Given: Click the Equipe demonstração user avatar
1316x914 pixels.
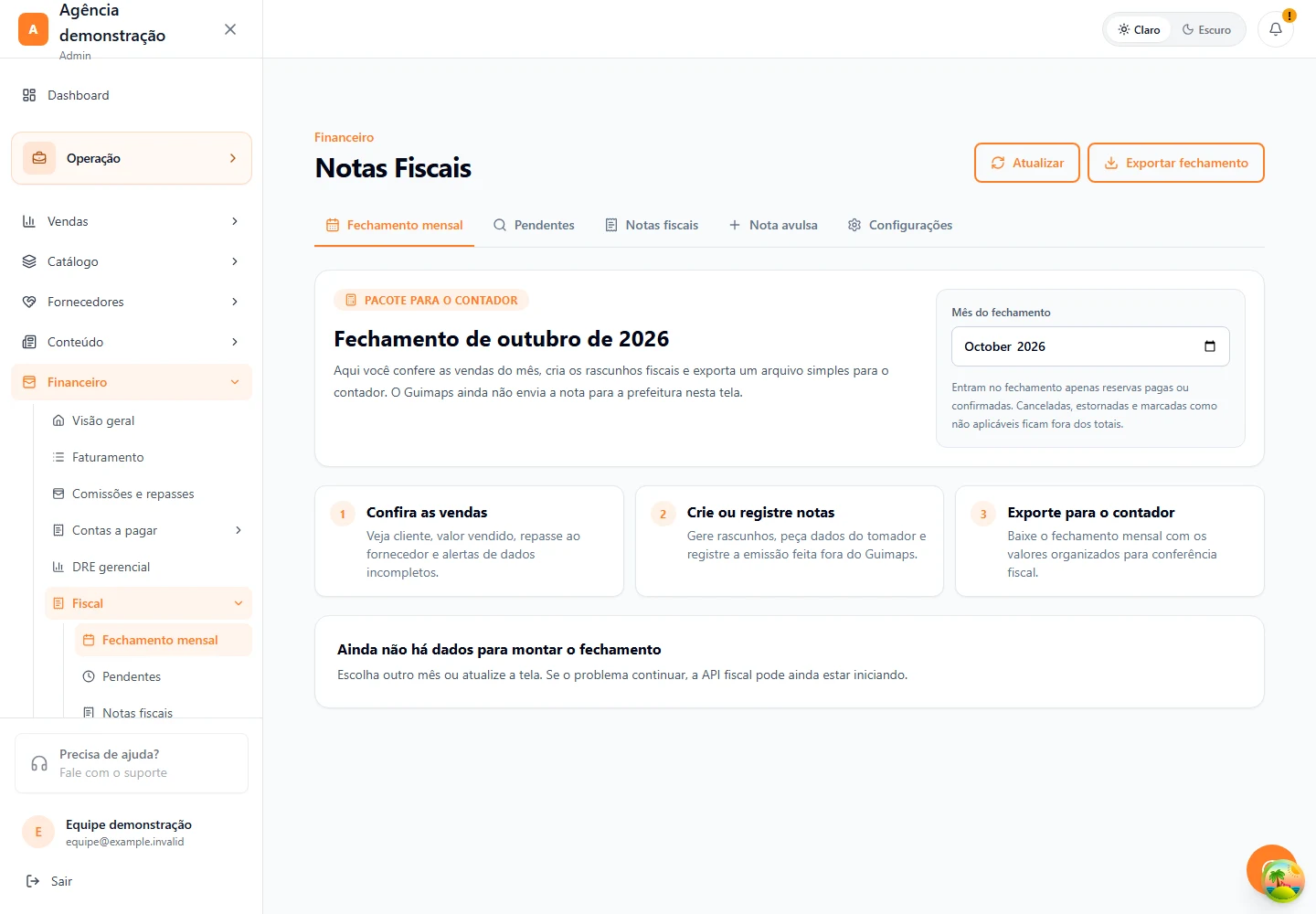Looking at the screenshot, I should tap(38, 832).
